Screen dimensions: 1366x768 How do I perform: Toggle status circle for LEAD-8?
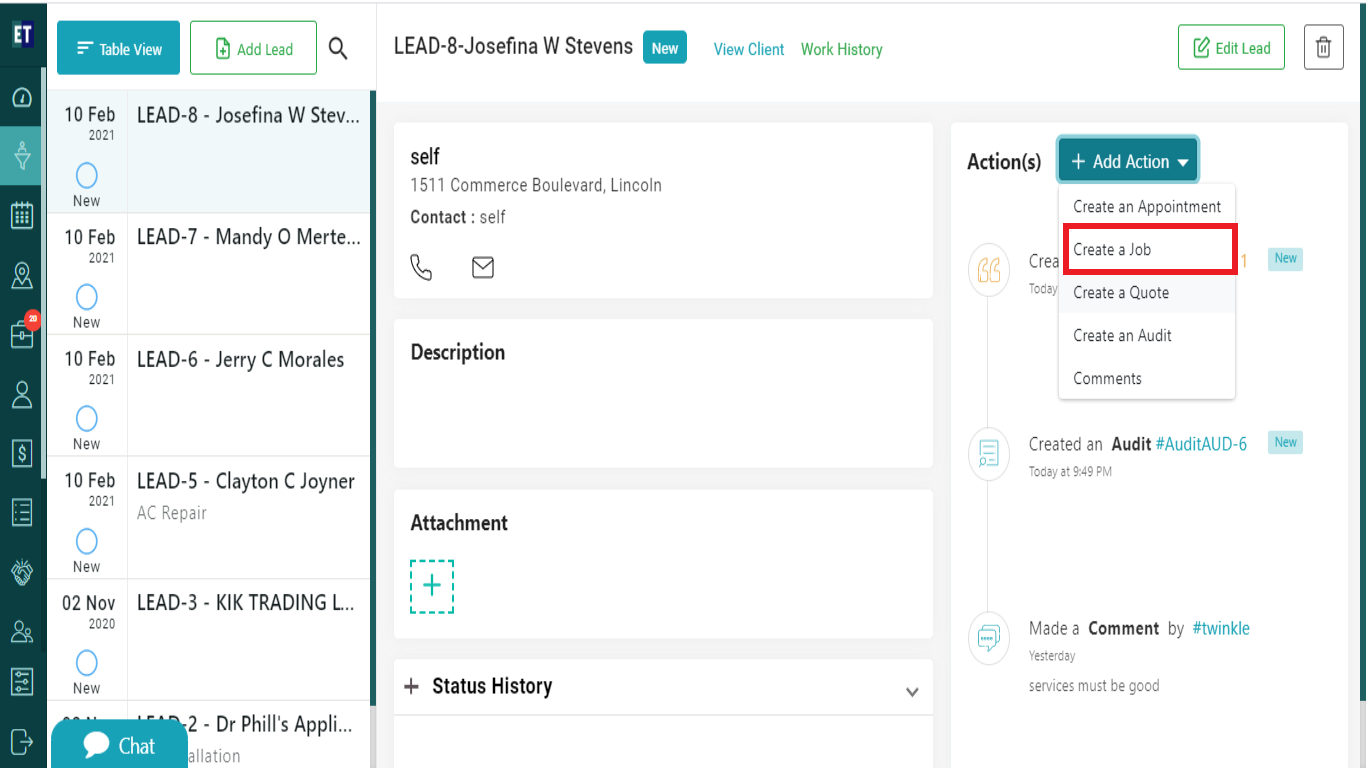(87, 176)
